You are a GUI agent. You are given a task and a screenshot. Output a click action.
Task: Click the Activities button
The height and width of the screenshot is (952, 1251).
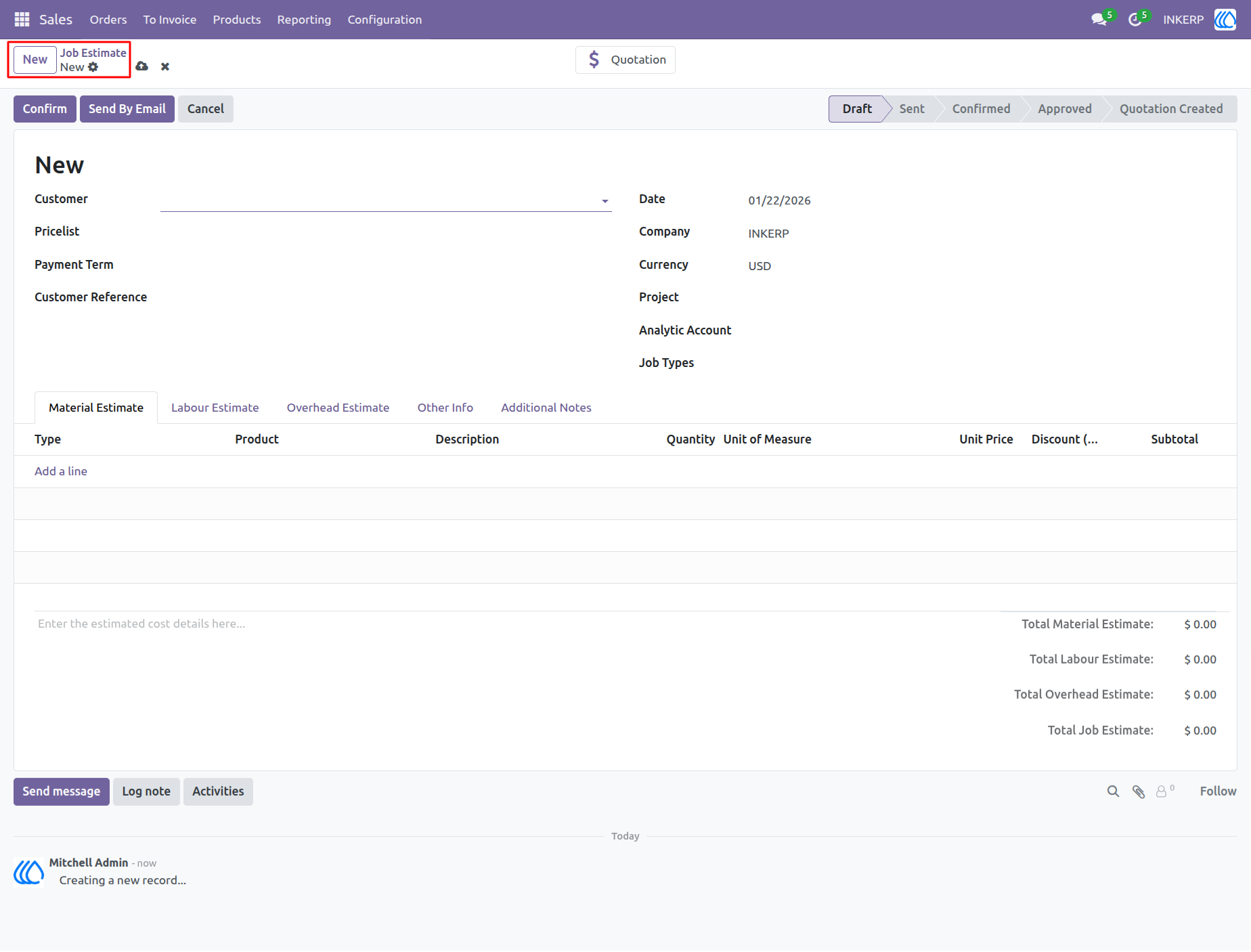coord(218,792)
